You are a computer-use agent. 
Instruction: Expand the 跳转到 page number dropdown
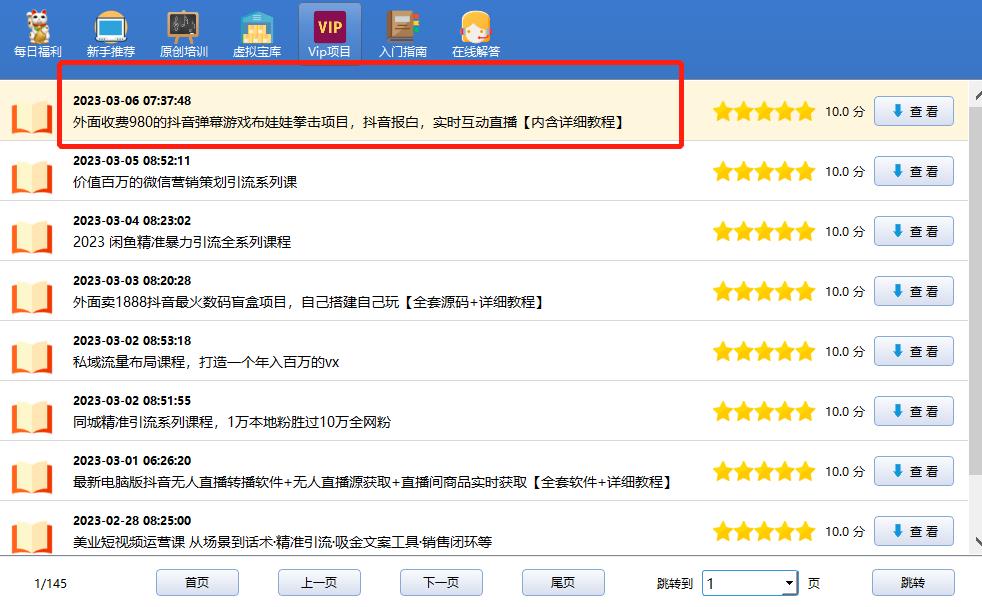pos(789,583)
